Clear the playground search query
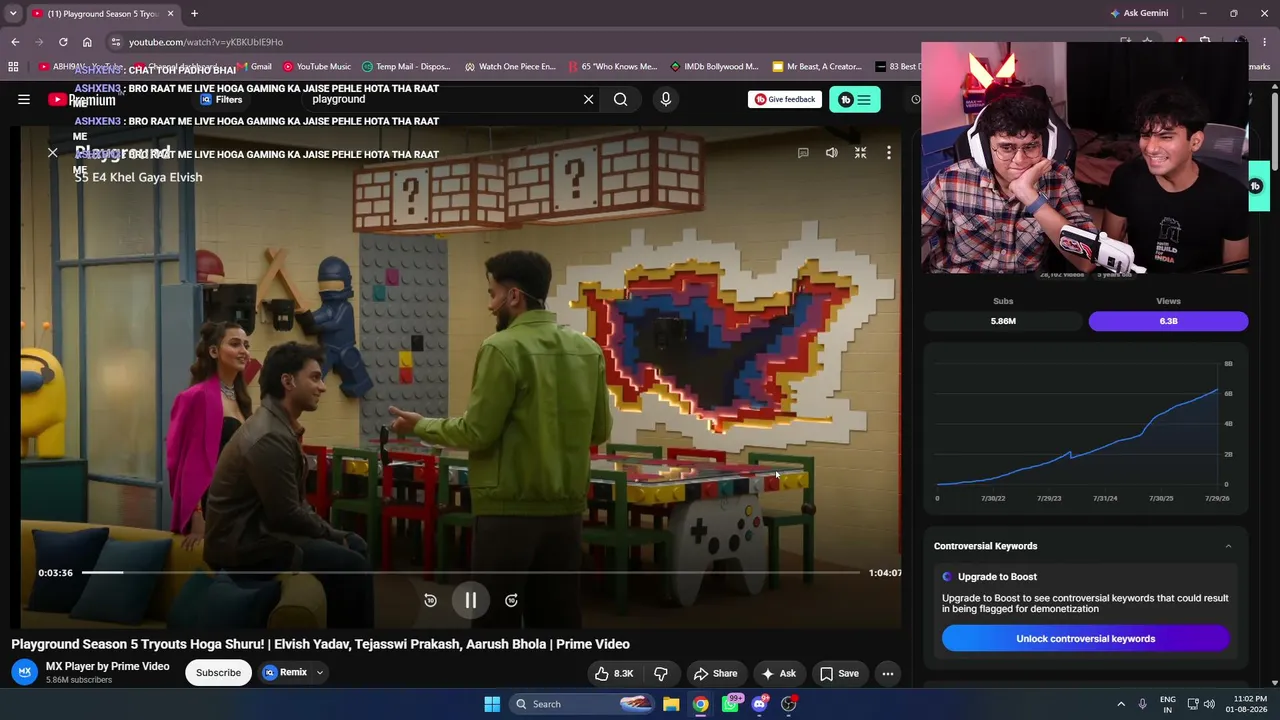This screenshot has width=1280, height=720. coord(588,99)
